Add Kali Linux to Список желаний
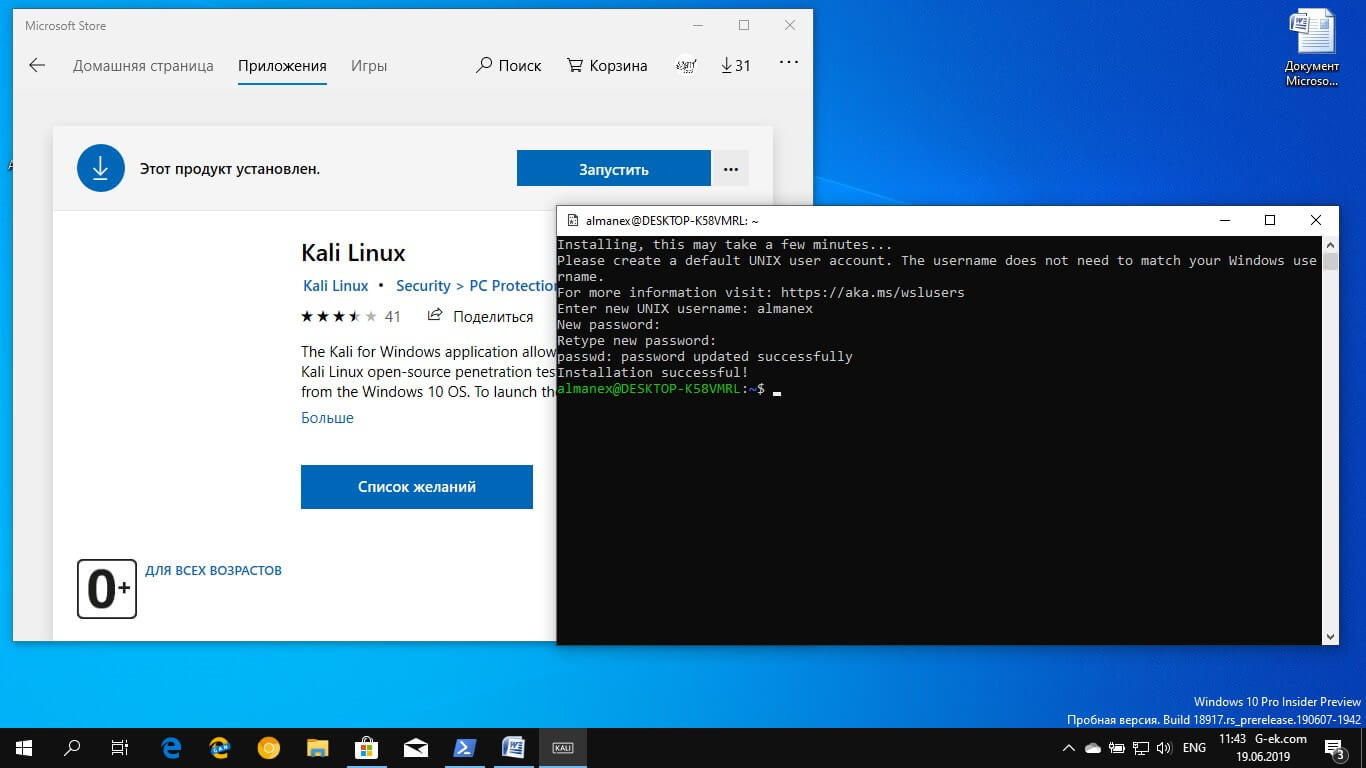Viewport: 1366px width, 768px height. click(x=417, y=487)
